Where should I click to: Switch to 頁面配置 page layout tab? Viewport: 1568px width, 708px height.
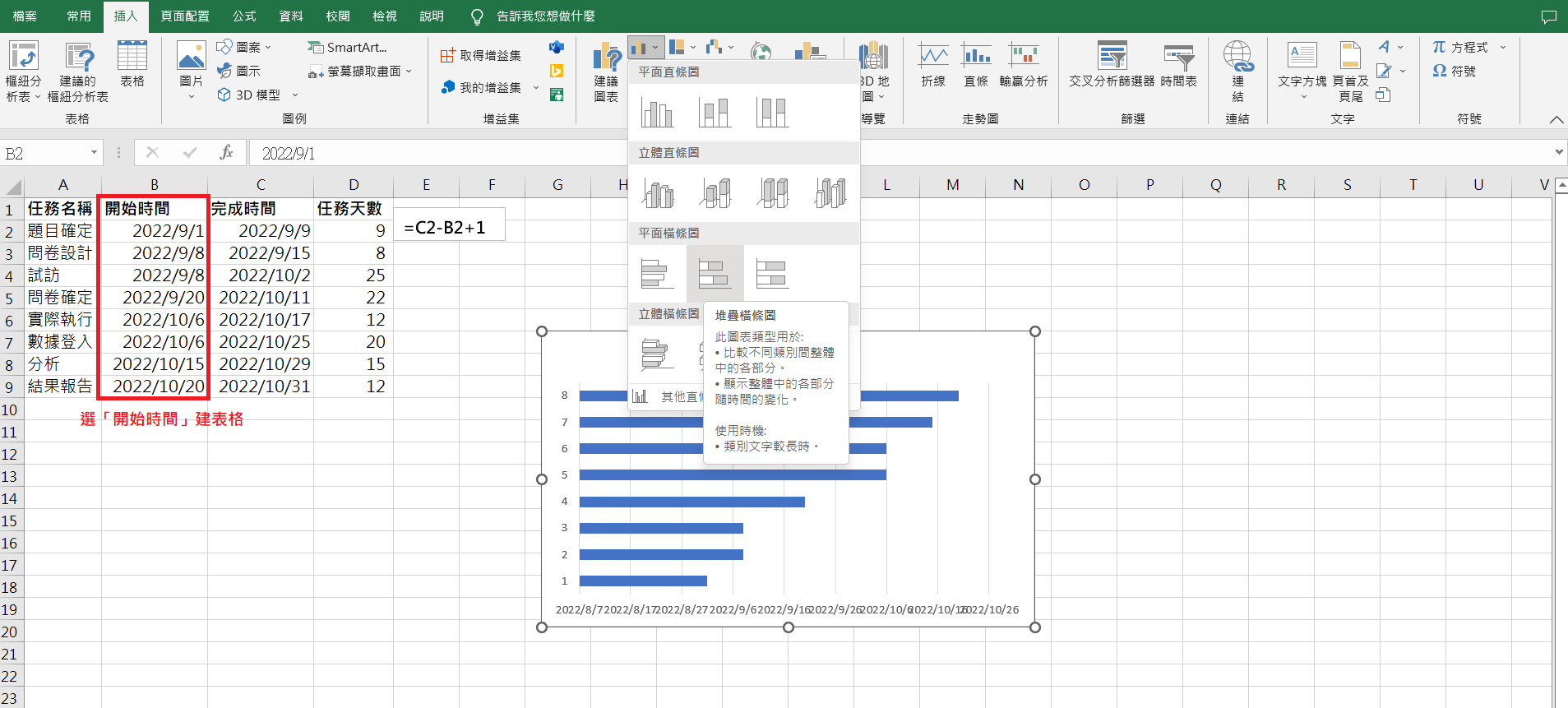(185, 16)
